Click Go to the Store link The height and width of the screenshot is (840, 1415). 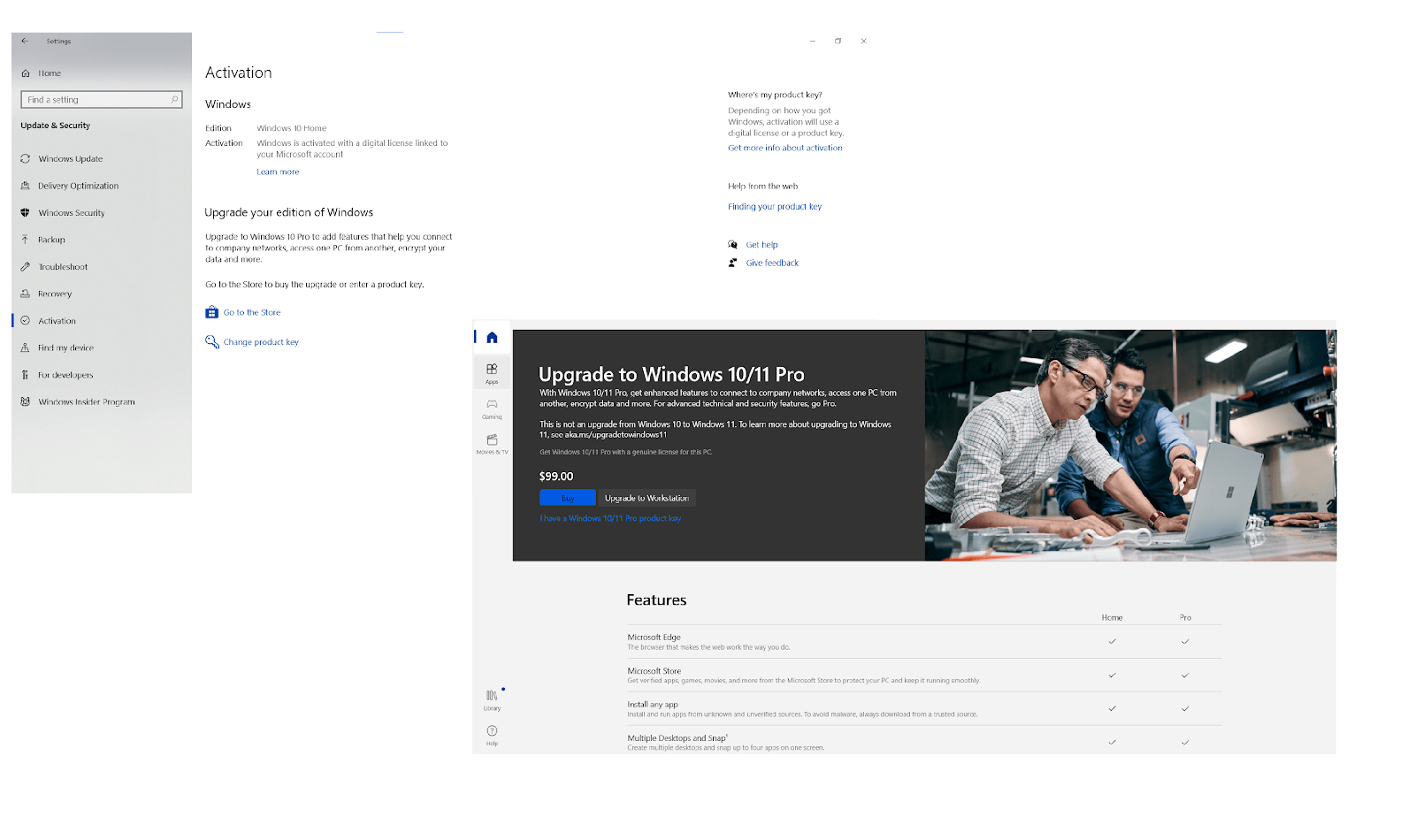pos(252,312)
